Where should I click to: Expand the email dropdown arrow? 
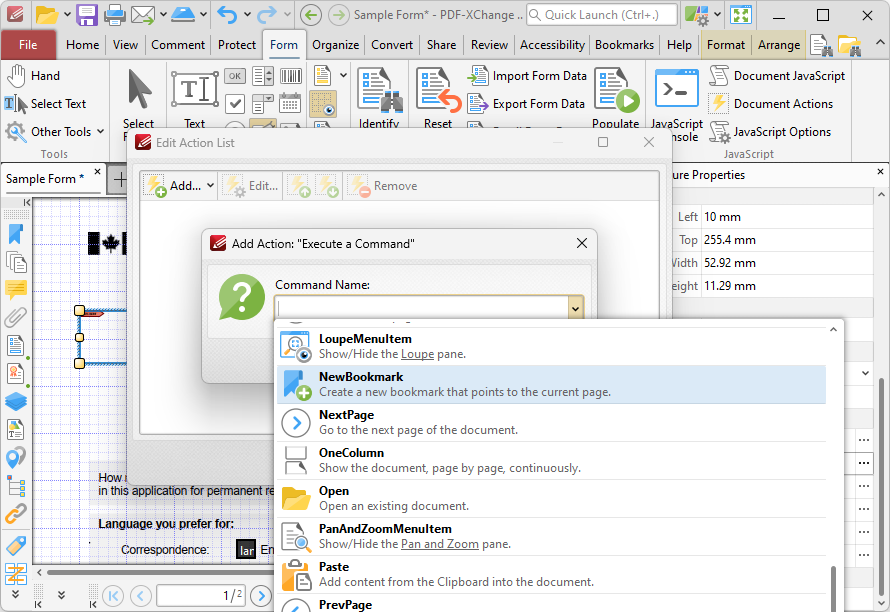point(163,15)
